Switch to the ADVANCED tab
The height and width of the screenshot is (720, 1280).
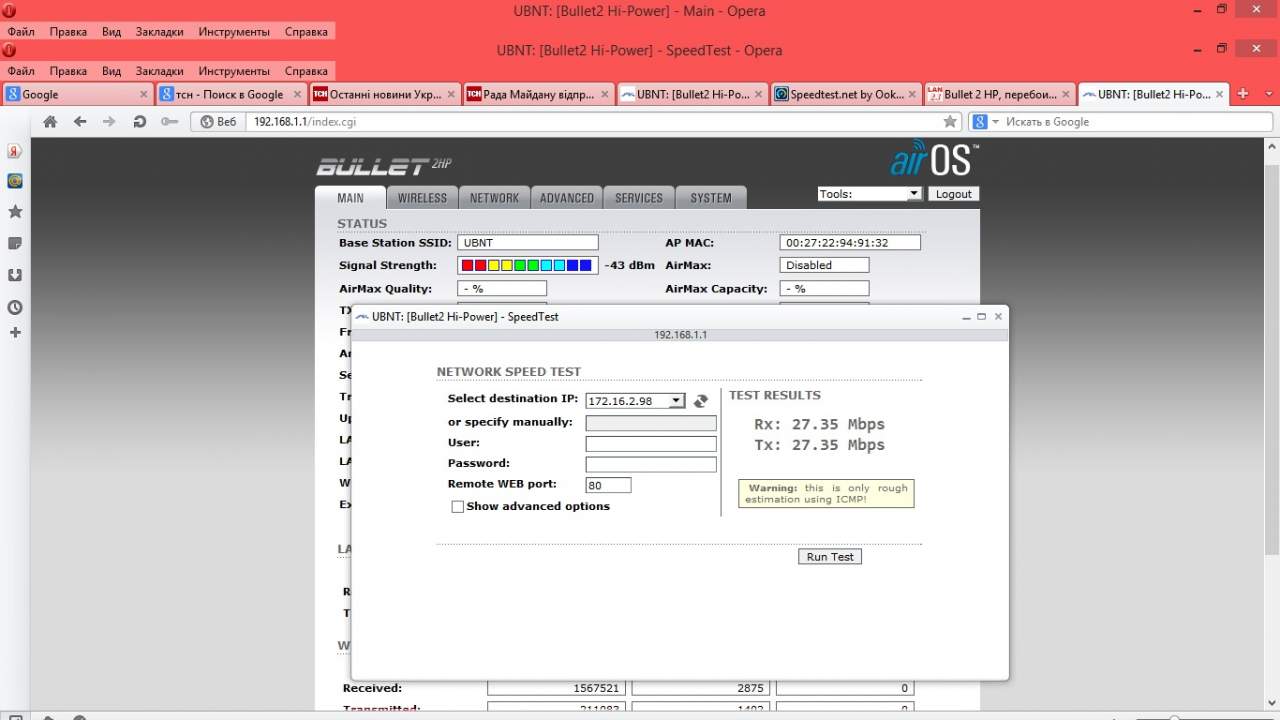click(567, 198)
